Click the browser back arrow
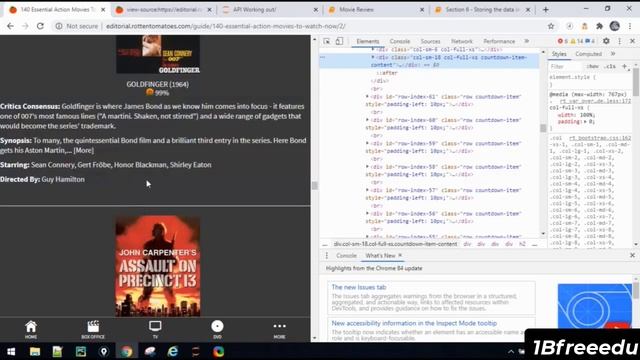640x360 pixels. (10, 26)
